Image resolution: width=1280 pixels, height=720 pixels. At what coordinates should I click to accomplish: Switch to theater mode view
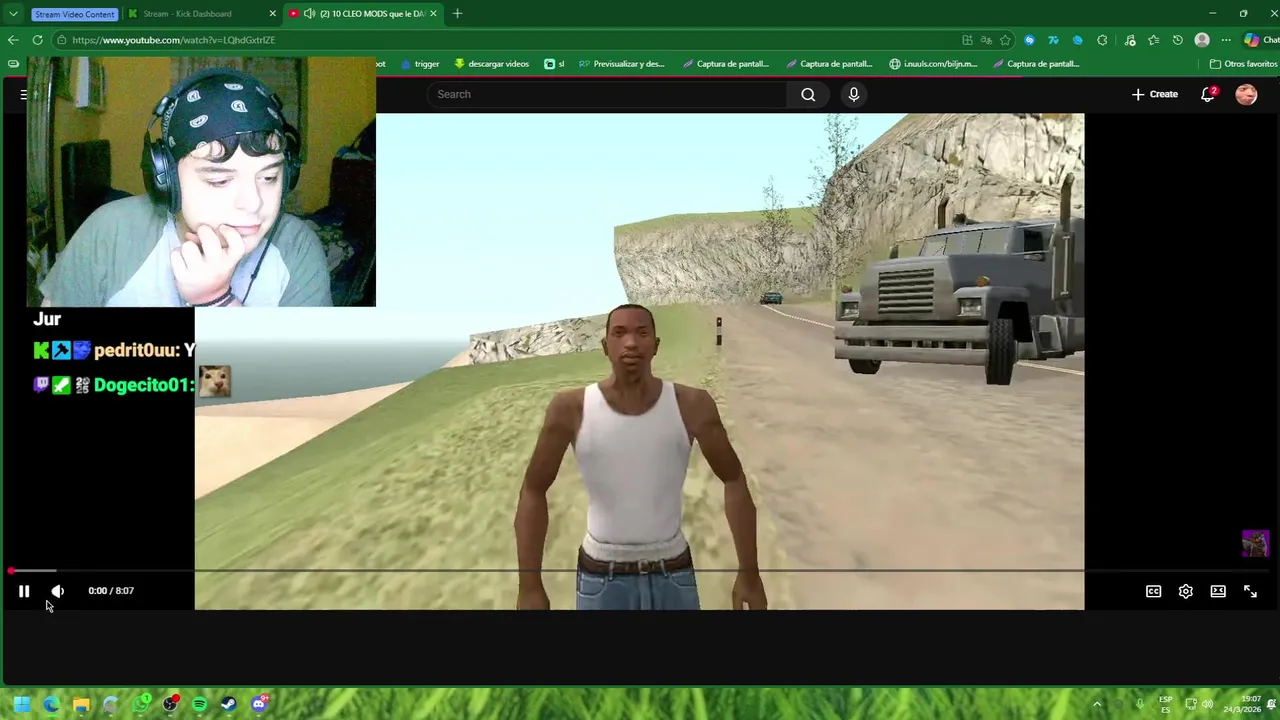[x=1218, y=591]
